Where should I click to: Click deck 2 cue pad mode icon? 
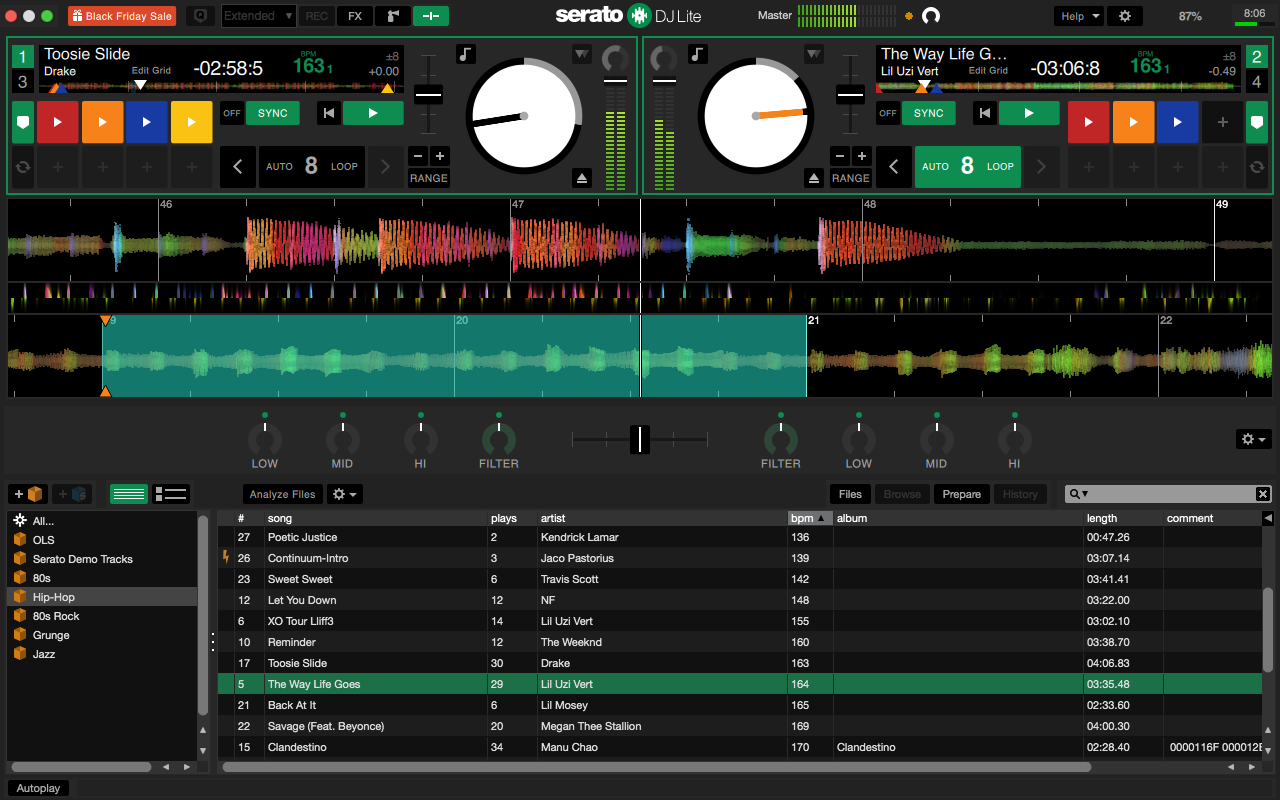click(1257, 122)
